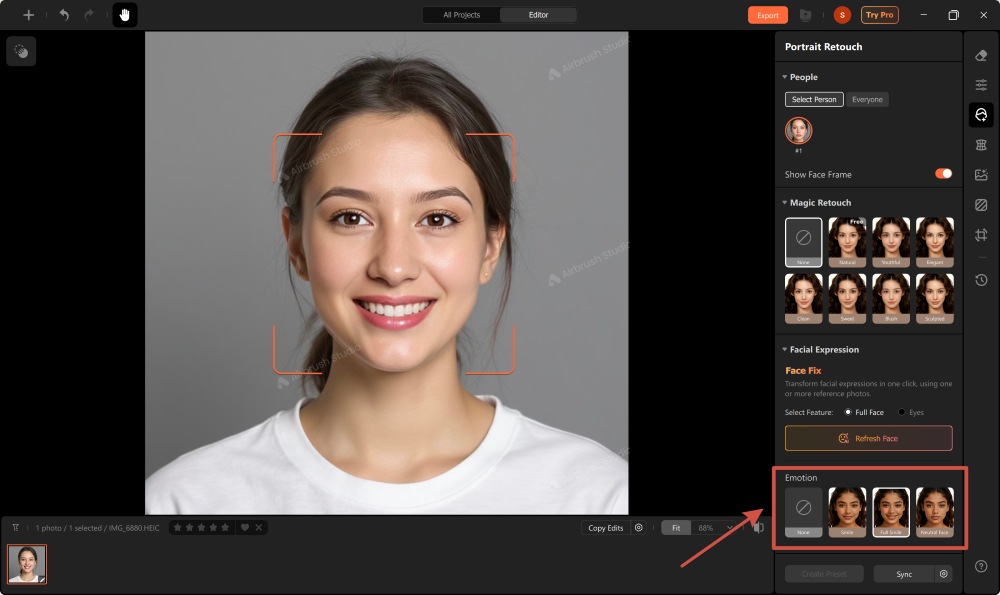Open the image background sidebar icon
The image size is (1000, 595).
[981, 175]
